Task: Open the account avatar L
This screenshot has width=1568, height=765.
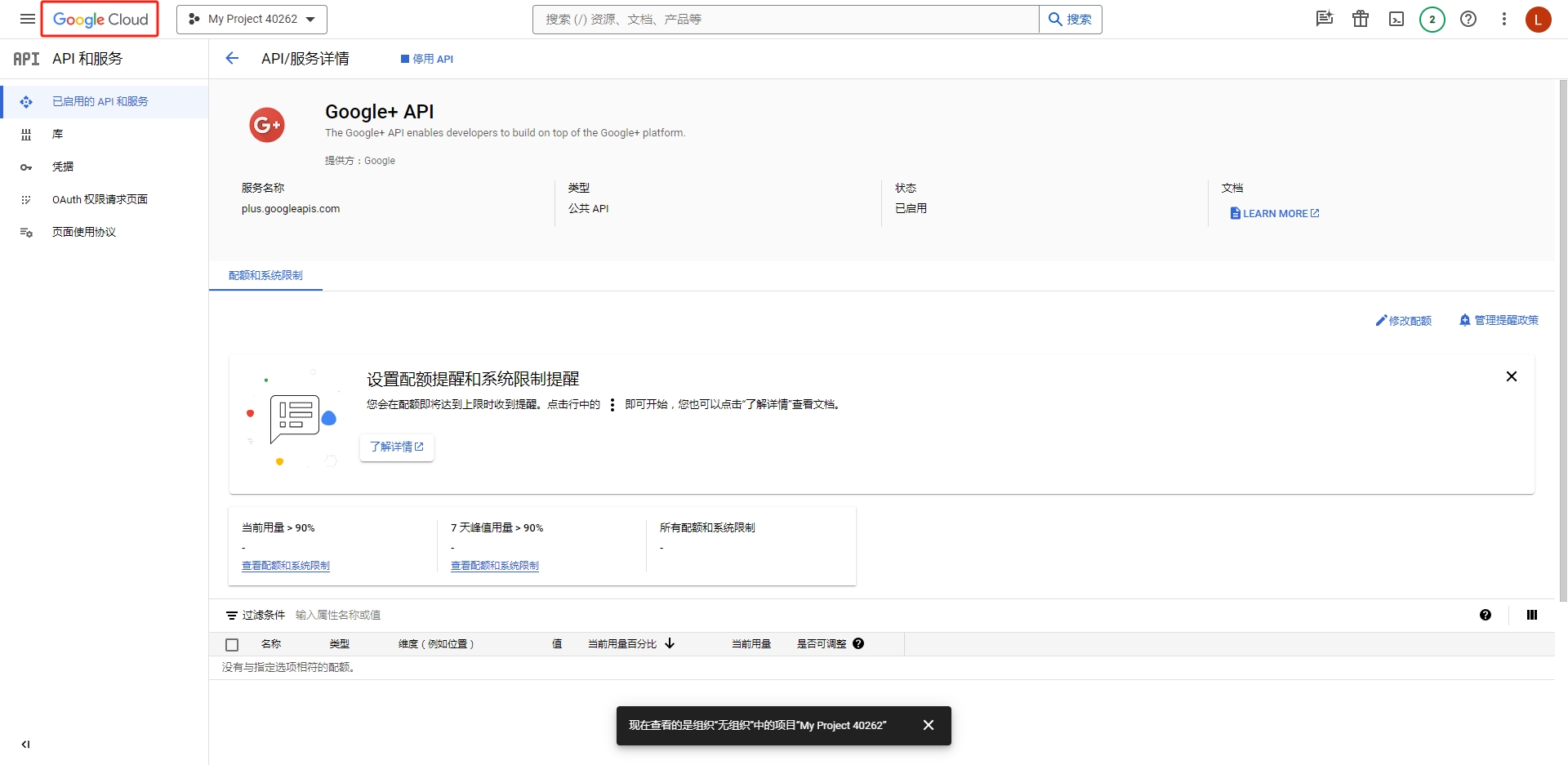Action: point(1539,19)
